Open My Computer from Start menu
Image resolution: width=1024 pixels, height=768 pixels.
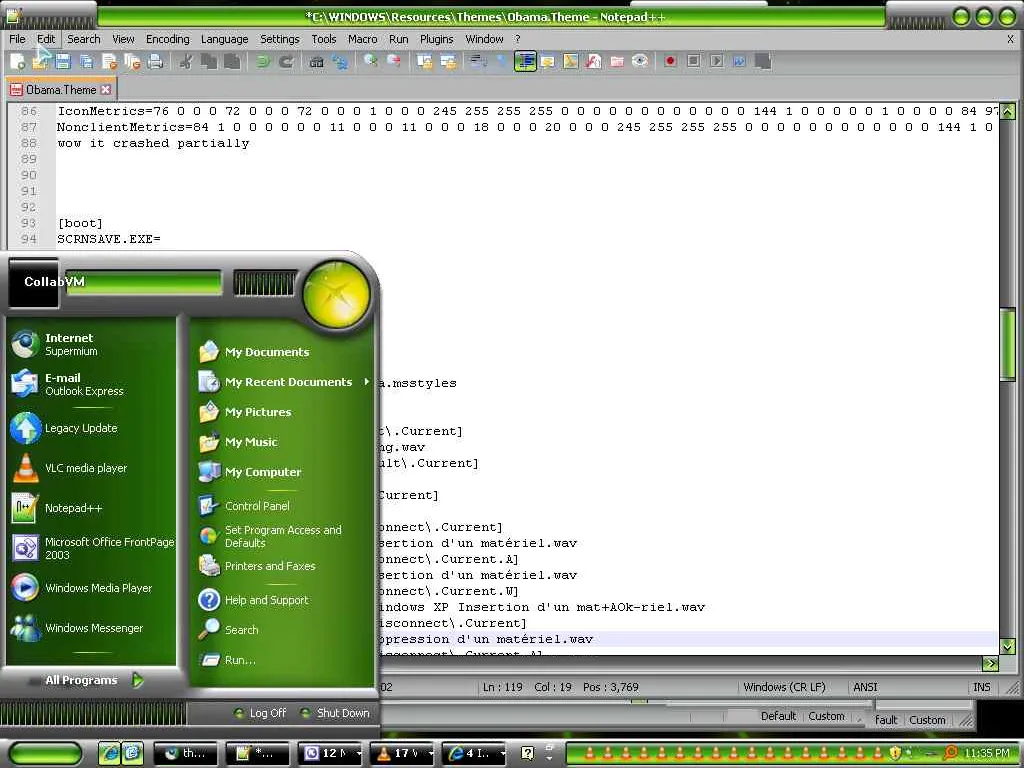point(250,472)
